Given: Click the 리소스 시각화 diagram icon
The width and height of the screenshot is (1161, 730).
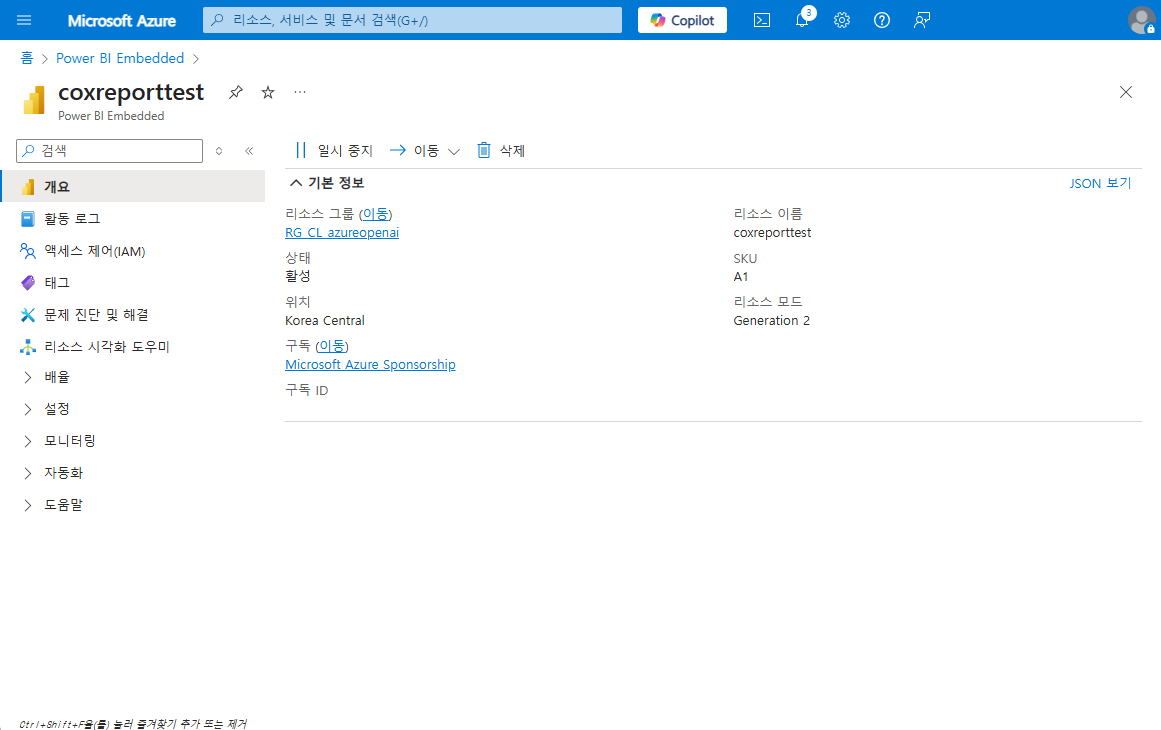Looking at the screenshot, I should tap(27, 346).
